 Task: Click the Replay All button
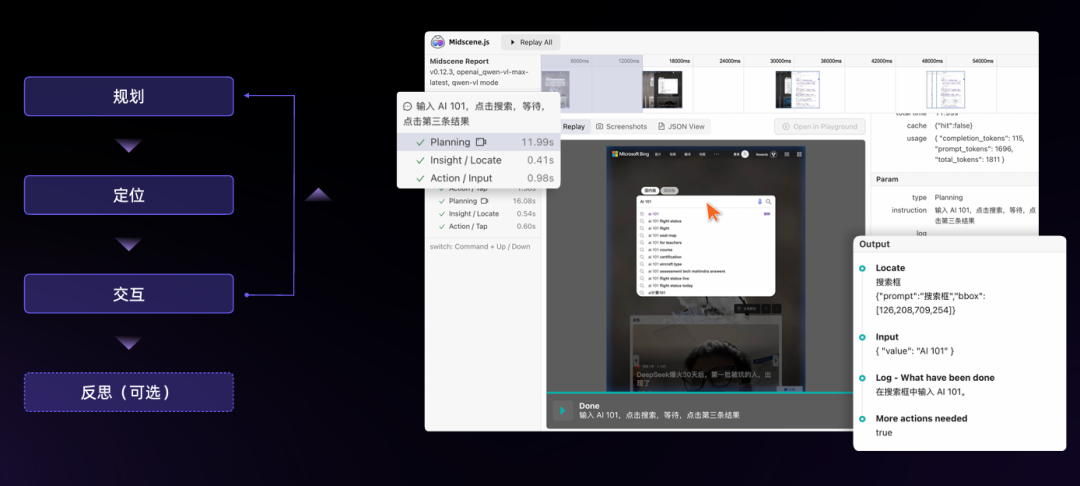click(530, 42)
